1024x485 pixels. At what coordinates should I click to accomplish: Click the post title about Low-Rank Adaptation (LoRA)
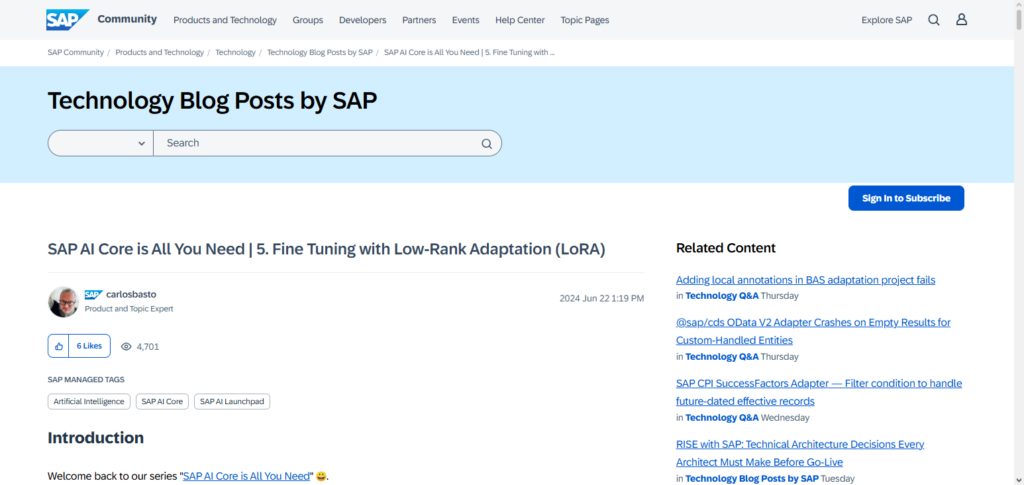[327, 250]
